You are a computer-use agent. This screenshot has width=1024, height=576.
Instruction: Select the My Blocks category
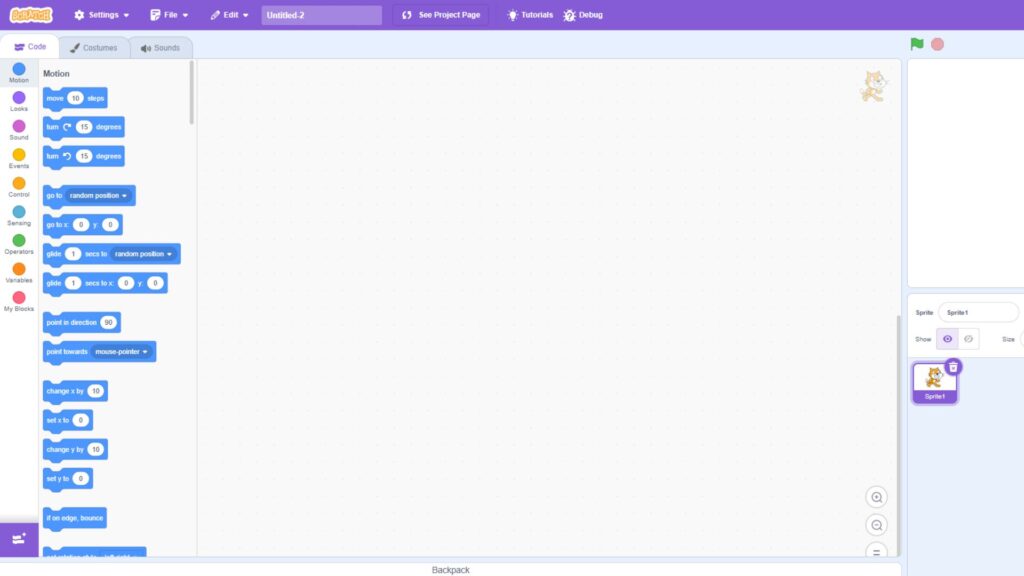(x=19, y=301)
